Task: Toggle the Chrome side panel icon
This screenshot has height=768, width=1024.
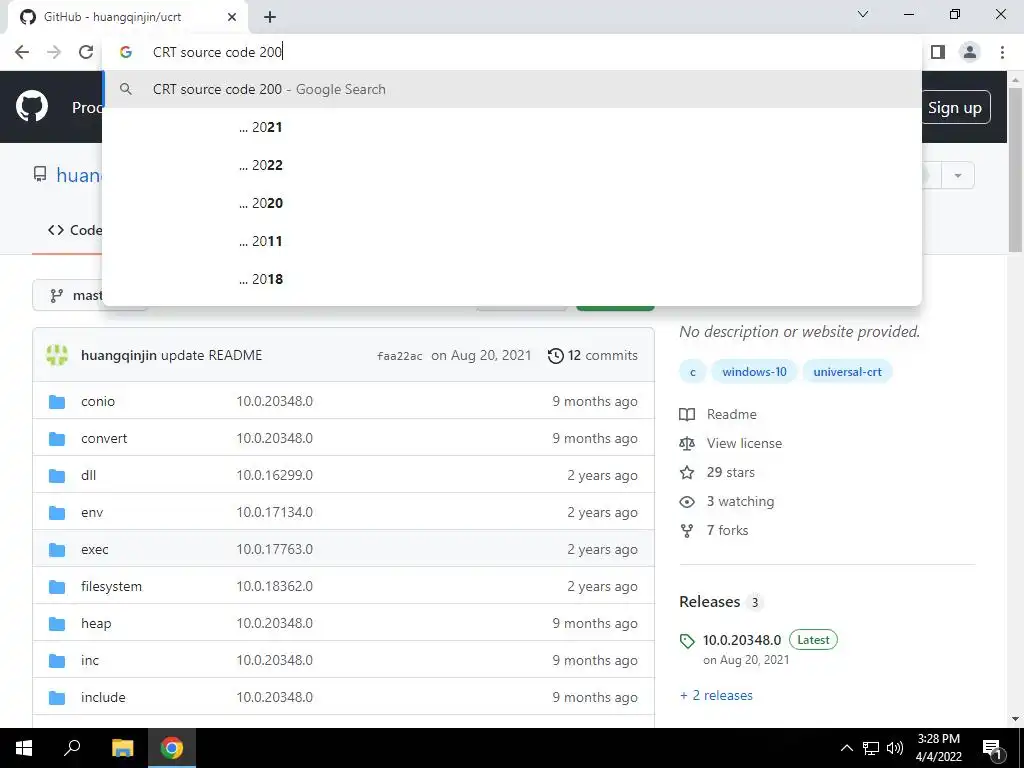Action: coord(938,52)
